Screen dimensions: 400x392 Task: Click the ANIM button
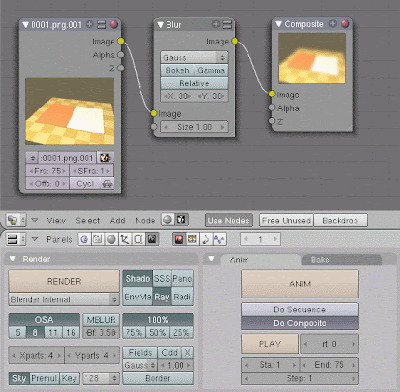[x=300, y=284]
